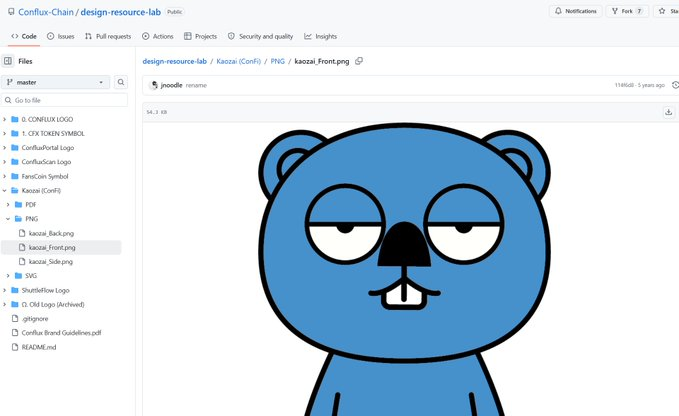
Task: View the Insights tab
Action: coord(320,36)
